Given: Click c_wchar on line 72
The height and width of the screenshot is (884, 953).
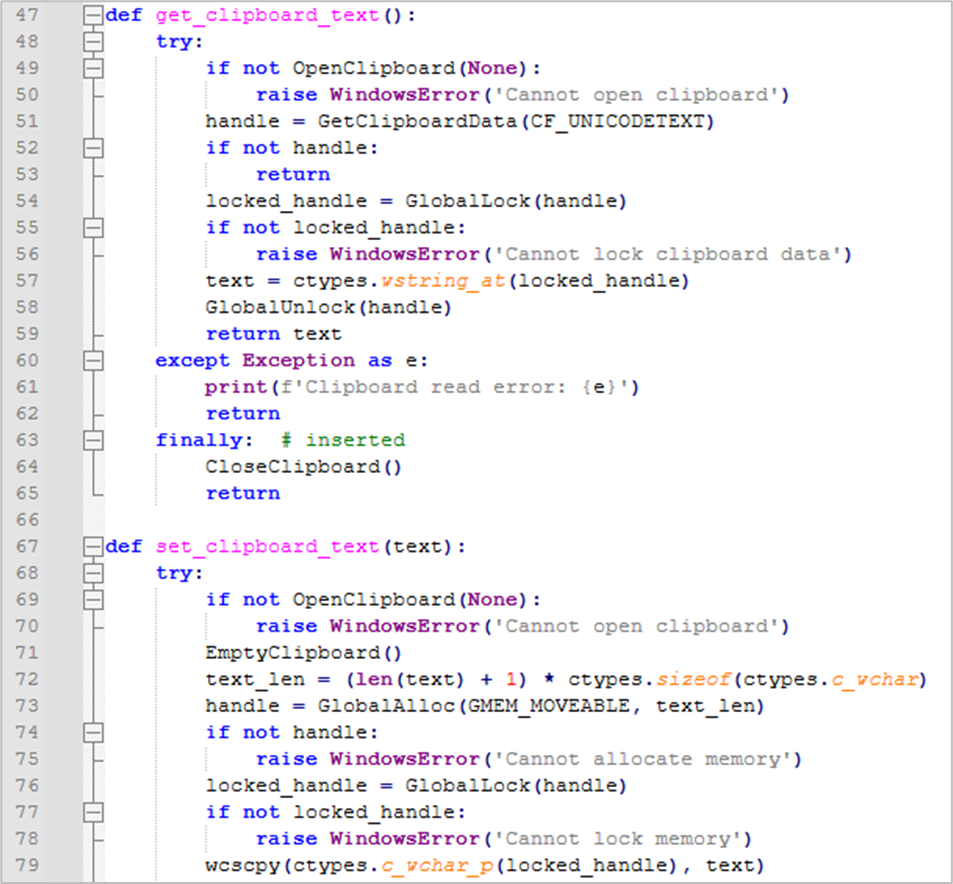Looking at the screenshot, I should pos(873,680).
